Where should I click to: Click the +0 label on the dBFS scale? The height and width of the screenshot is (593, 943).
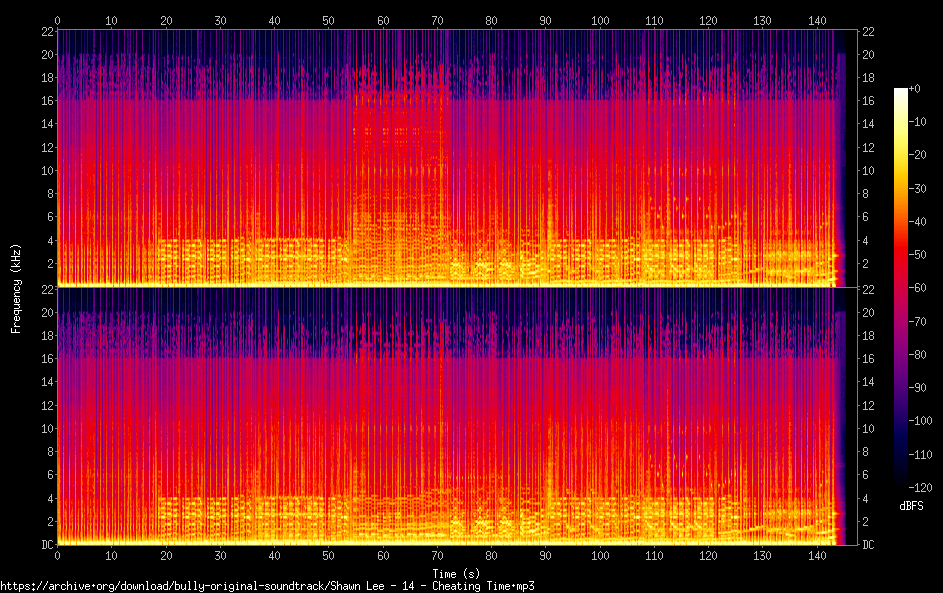914,89
